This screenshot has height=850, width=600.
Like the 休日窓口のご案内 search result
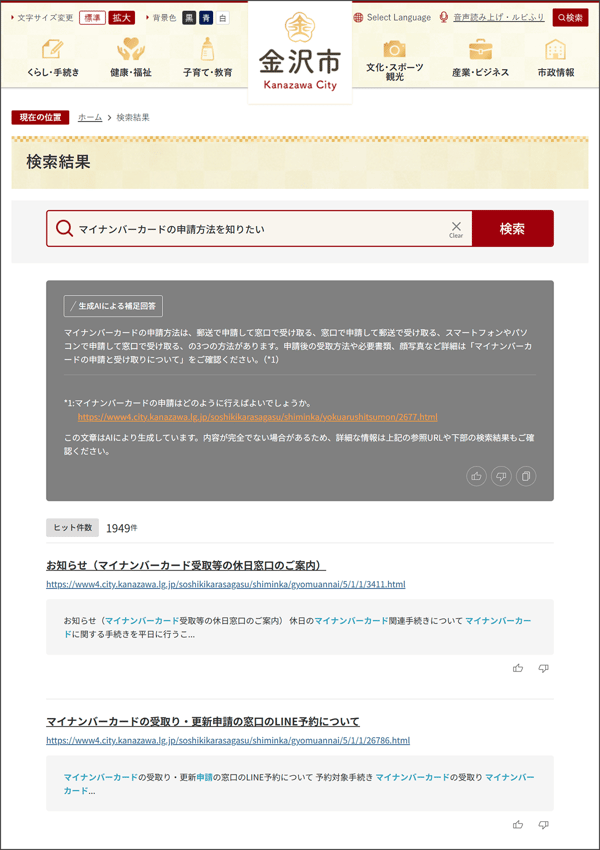[x=518, y=668]
